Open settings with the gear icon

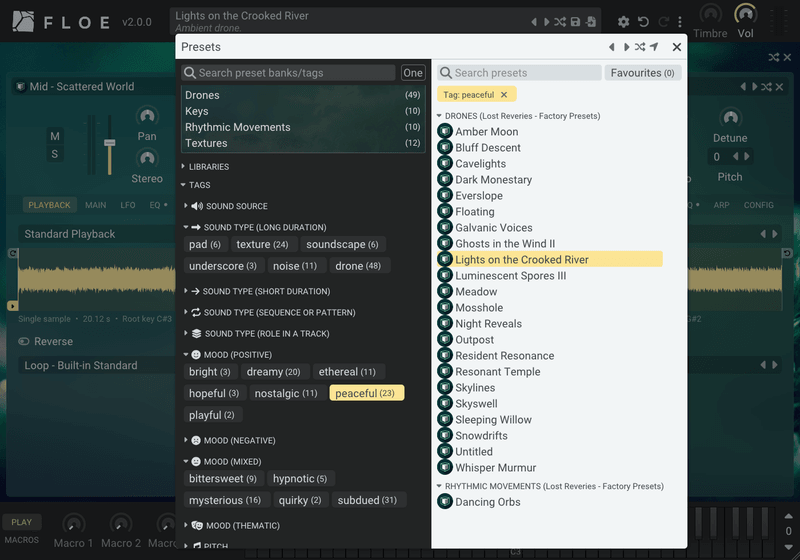(x=623, y=22)
